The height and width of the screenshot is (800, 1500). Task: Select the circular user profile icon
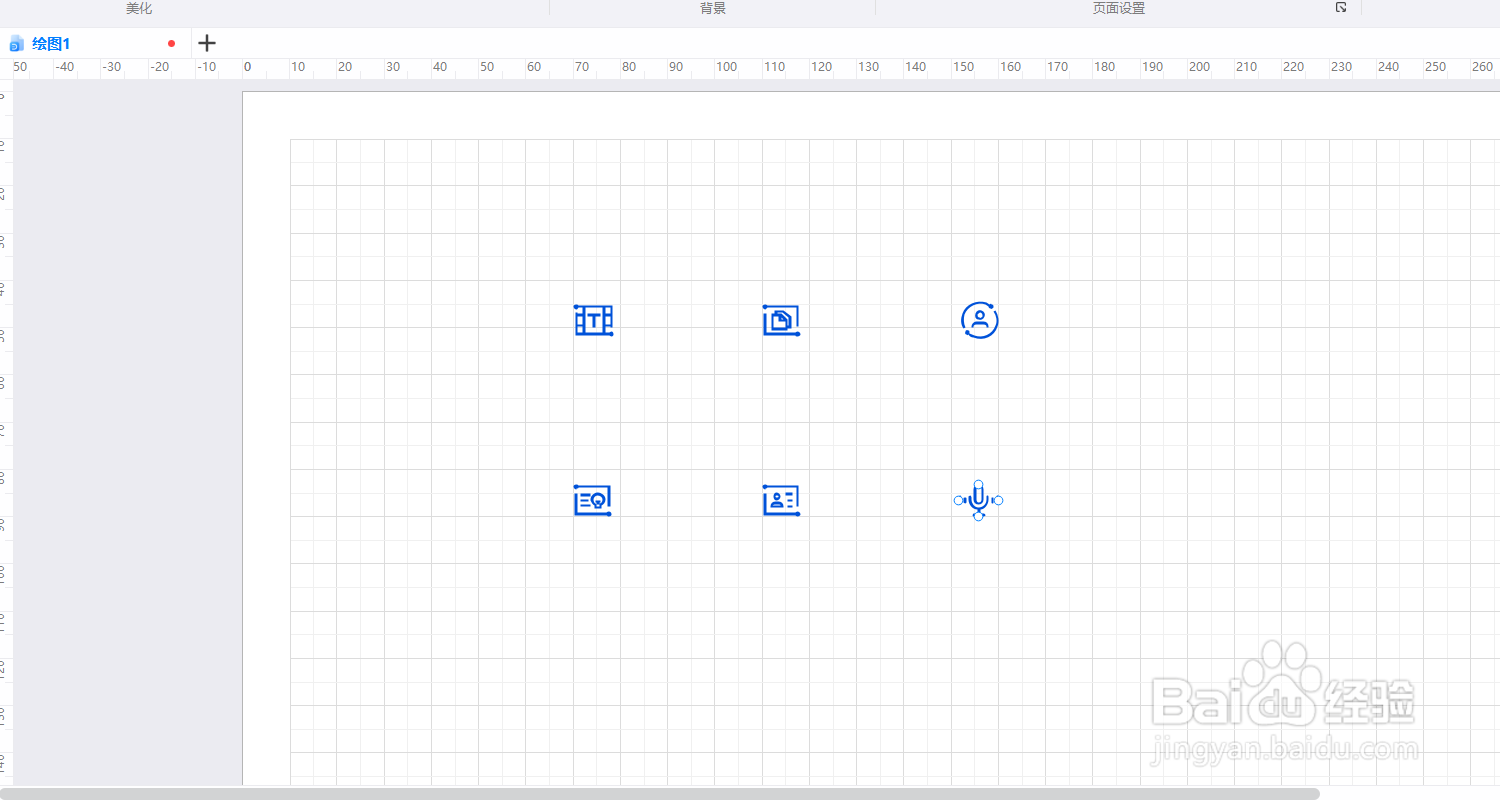coord(980,320)
